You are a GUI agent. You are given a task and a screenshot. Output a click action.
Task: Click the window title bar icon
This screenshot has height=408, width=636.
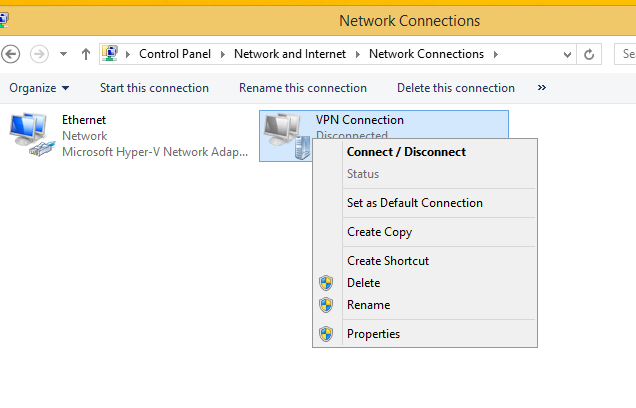coord(4,20)
